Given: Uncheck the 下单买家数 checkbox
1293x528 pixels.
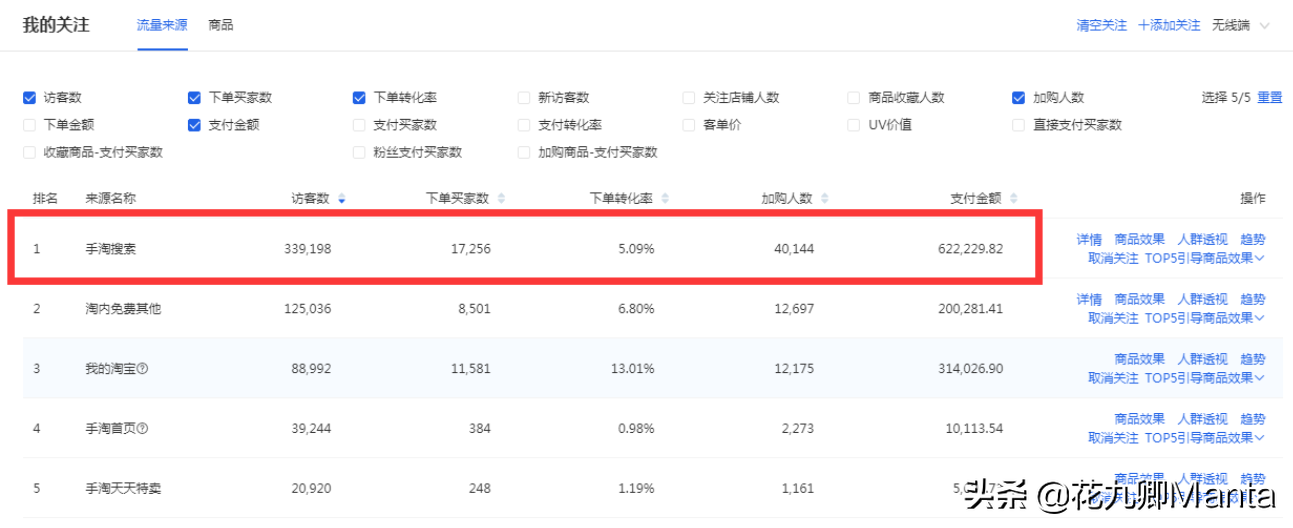Looking at the screenshot, I should (194, 98).
